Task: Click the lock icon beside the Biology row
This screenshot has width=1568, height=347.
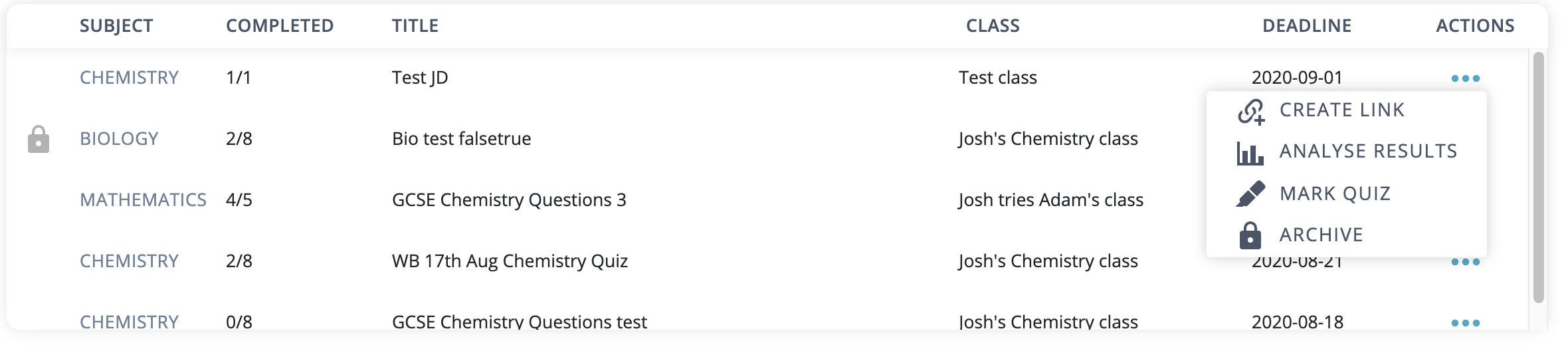Action: [x=39, y=140]
